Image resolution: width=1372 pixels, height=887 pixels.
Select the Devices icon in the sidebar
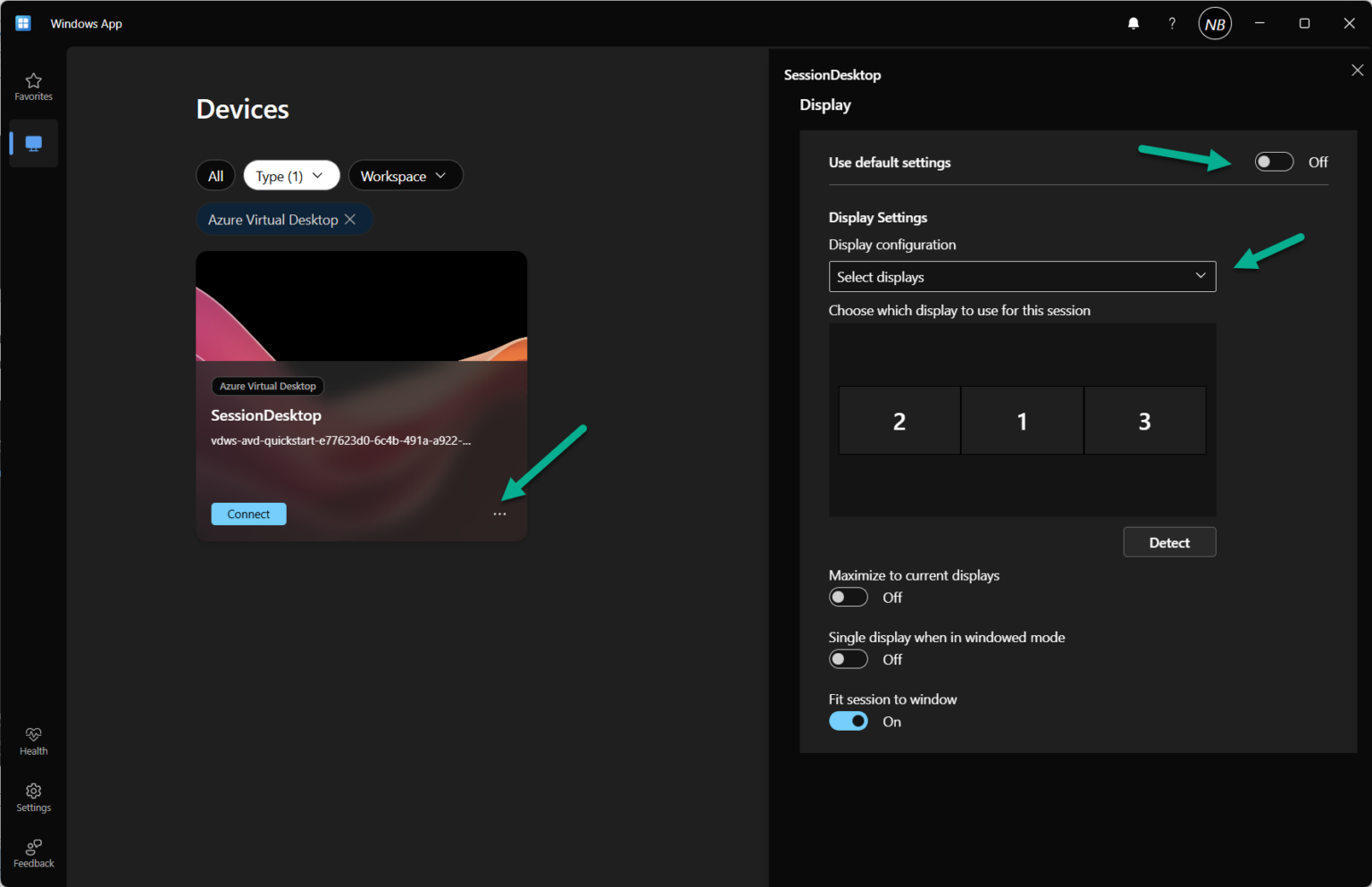pos(33,143)
